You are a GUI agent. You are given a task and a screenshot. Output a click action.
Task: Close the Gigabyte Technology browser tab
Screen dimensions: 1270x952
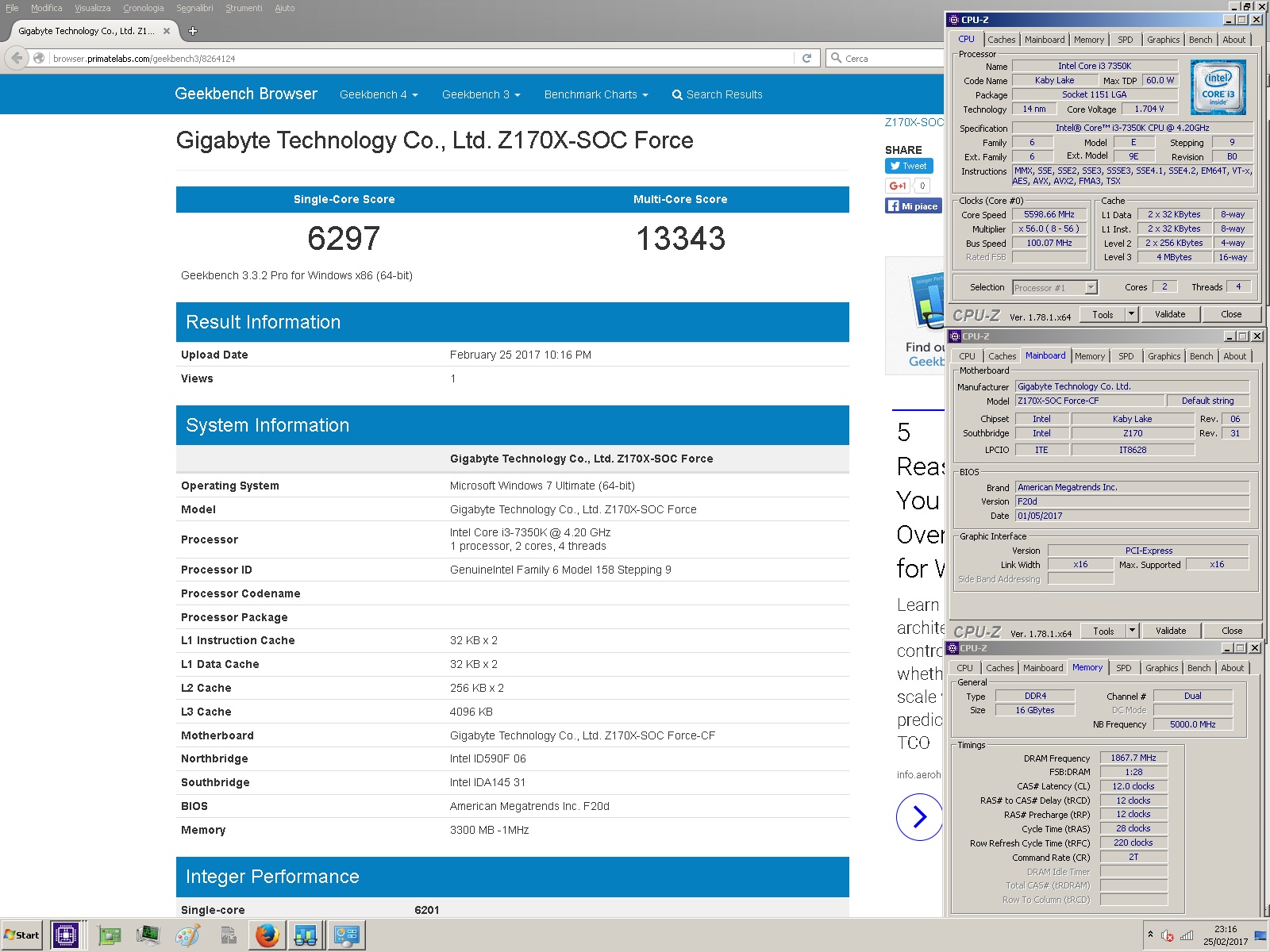click(x=167, y=31)
